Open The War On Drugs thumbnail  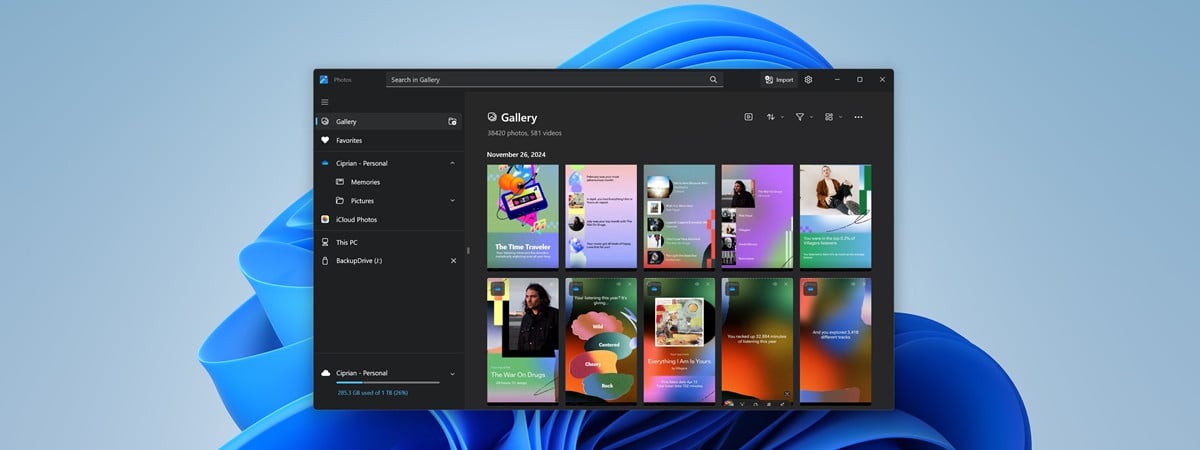pos(523,341)
